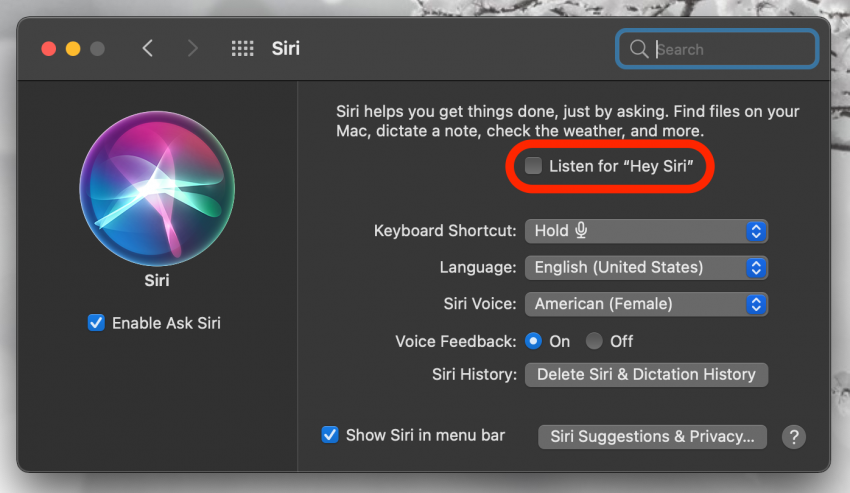Click the gray zoom window button

pyautogui.click(x=98, y=48)
